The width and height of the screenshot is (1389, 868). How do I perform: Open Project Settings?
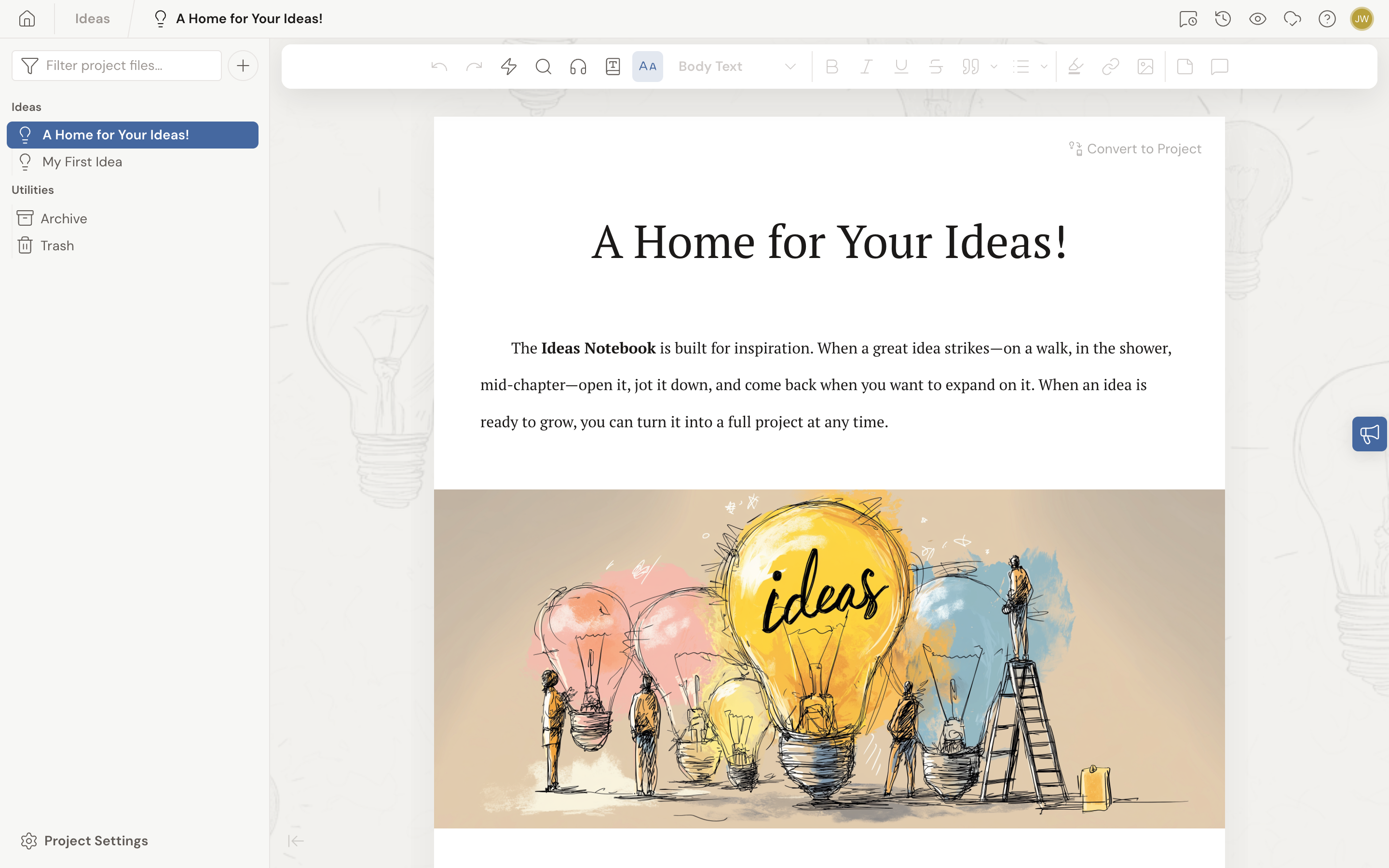tap(84, 841)
